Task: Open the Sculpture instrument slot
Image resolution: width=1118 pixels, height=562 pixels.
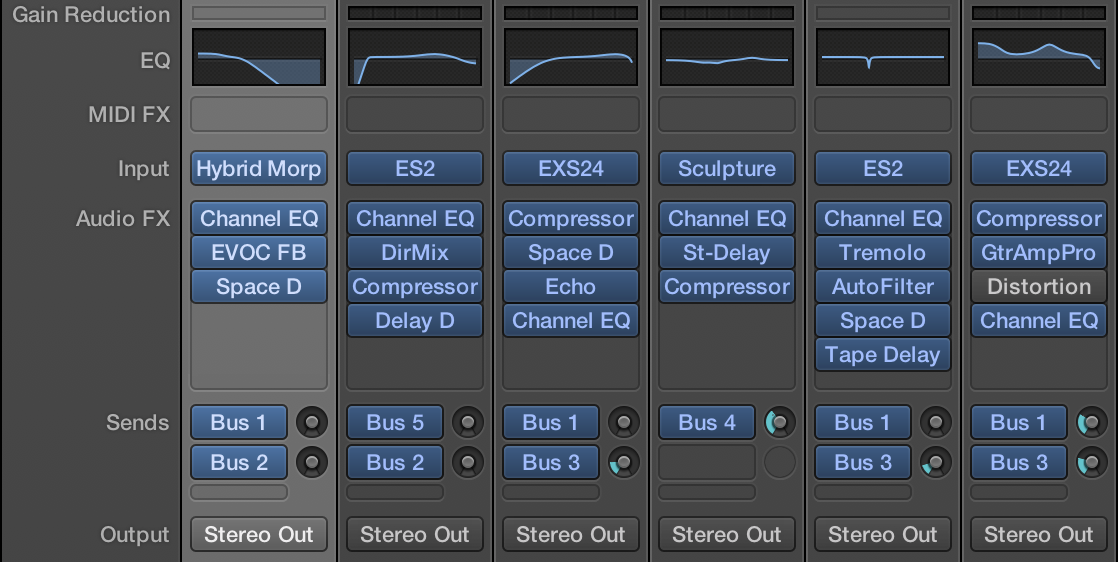Action: click(x=727, y=168)
